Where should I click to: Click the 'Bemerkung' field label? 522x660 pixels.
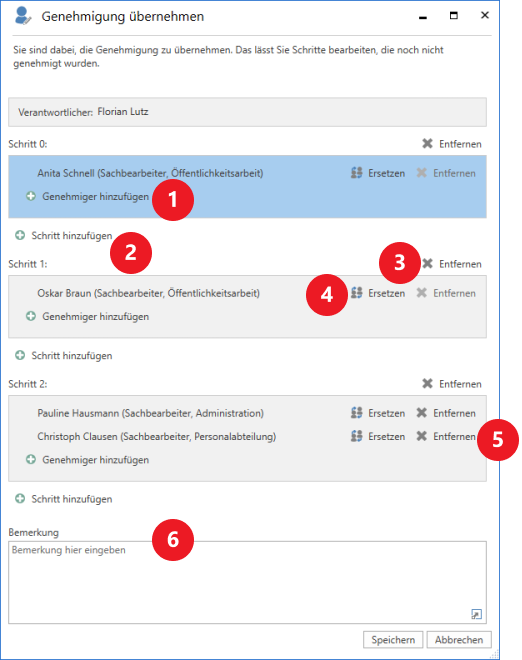coord(34,532)
